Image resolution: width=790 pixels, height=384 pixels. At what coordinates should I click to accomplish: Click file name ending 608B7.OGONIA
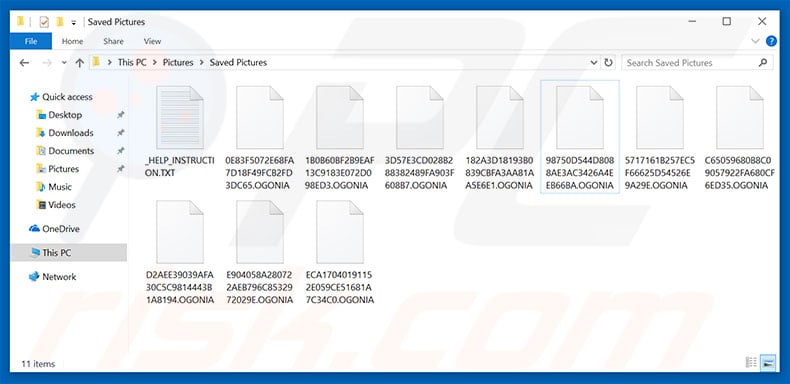tap(420, 173)
